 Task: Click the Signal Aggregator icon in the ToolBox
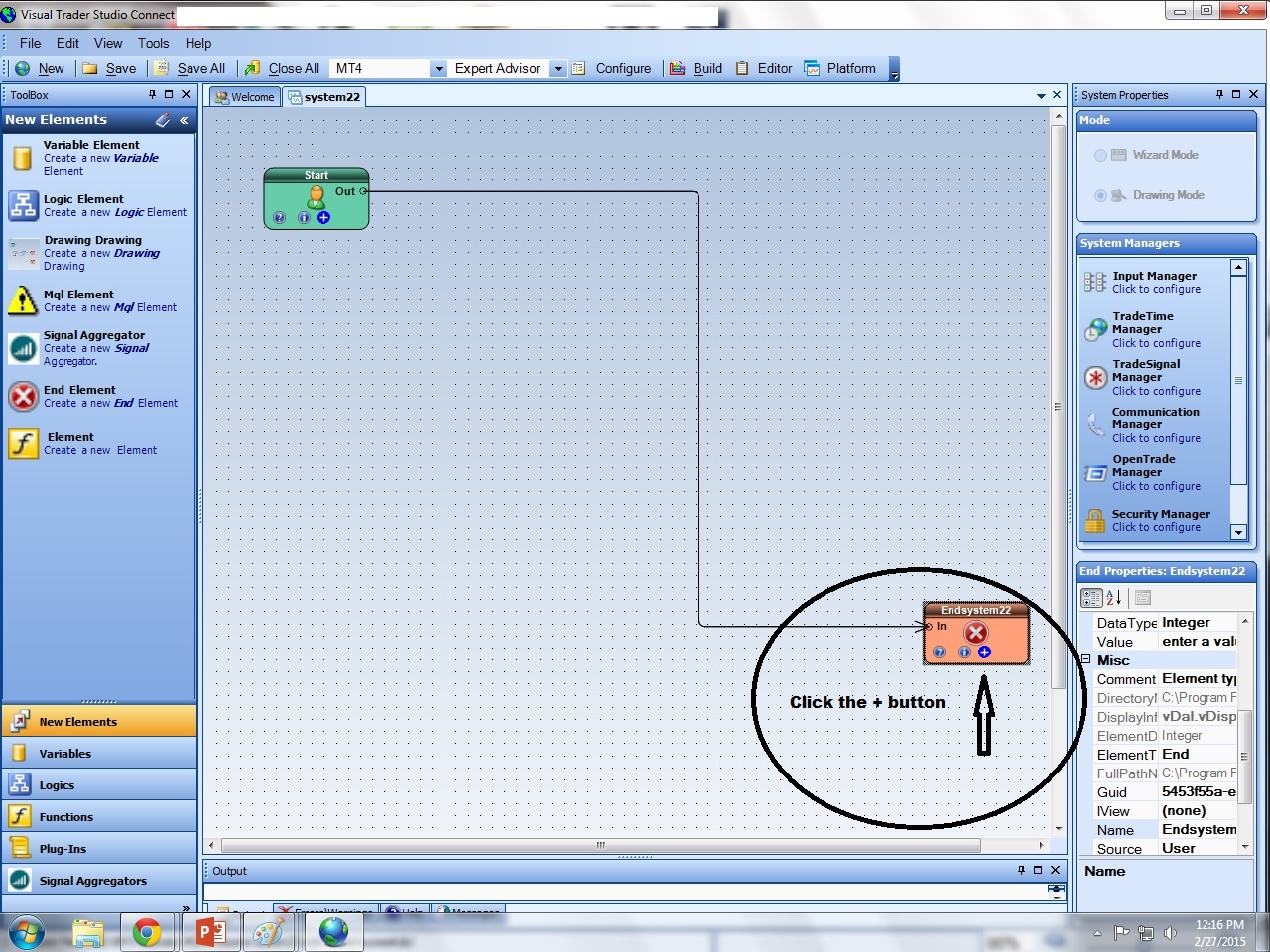tap(23, 348)
